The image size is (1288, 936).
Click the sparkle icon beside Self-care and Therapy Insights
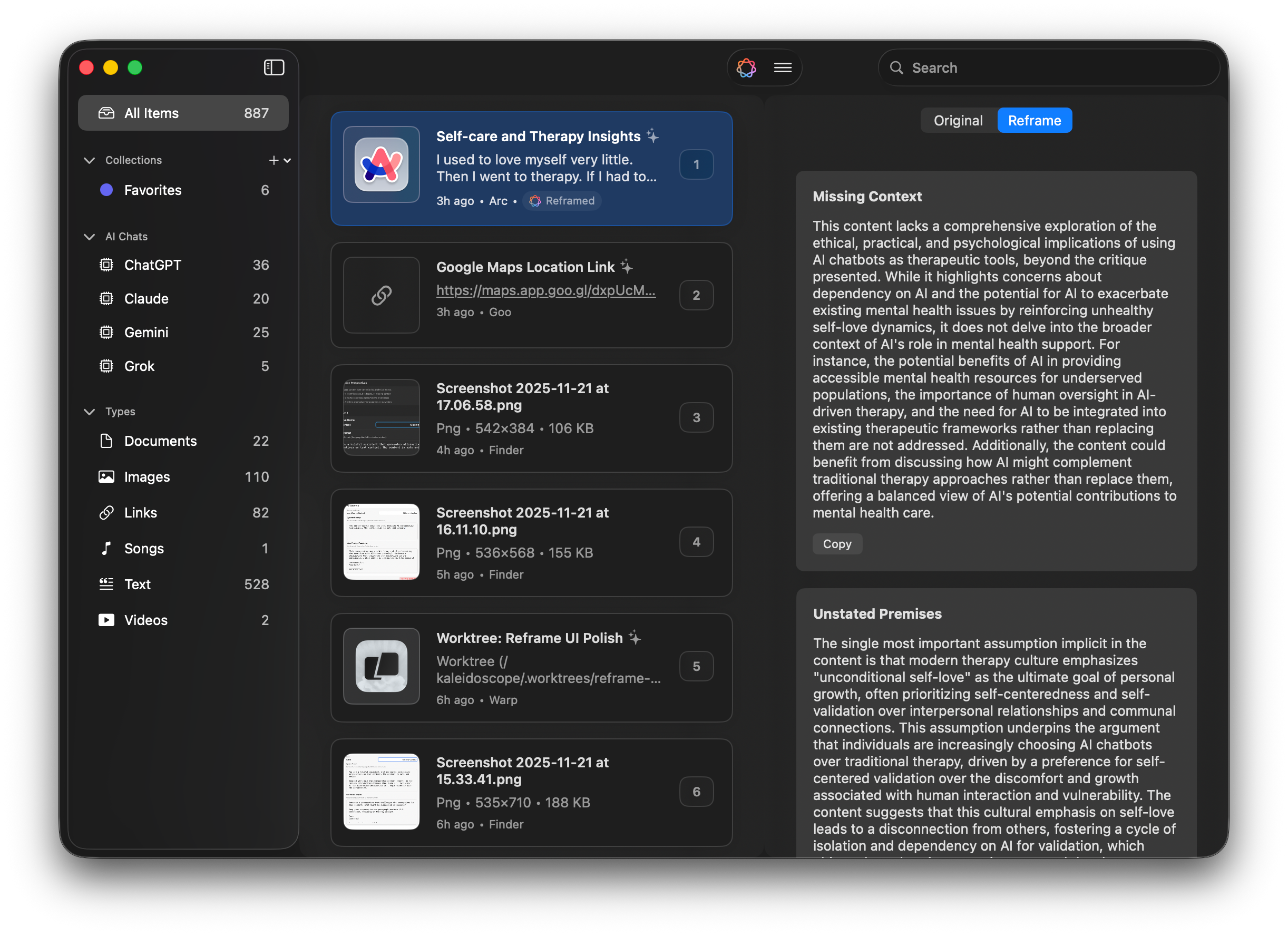652,136
